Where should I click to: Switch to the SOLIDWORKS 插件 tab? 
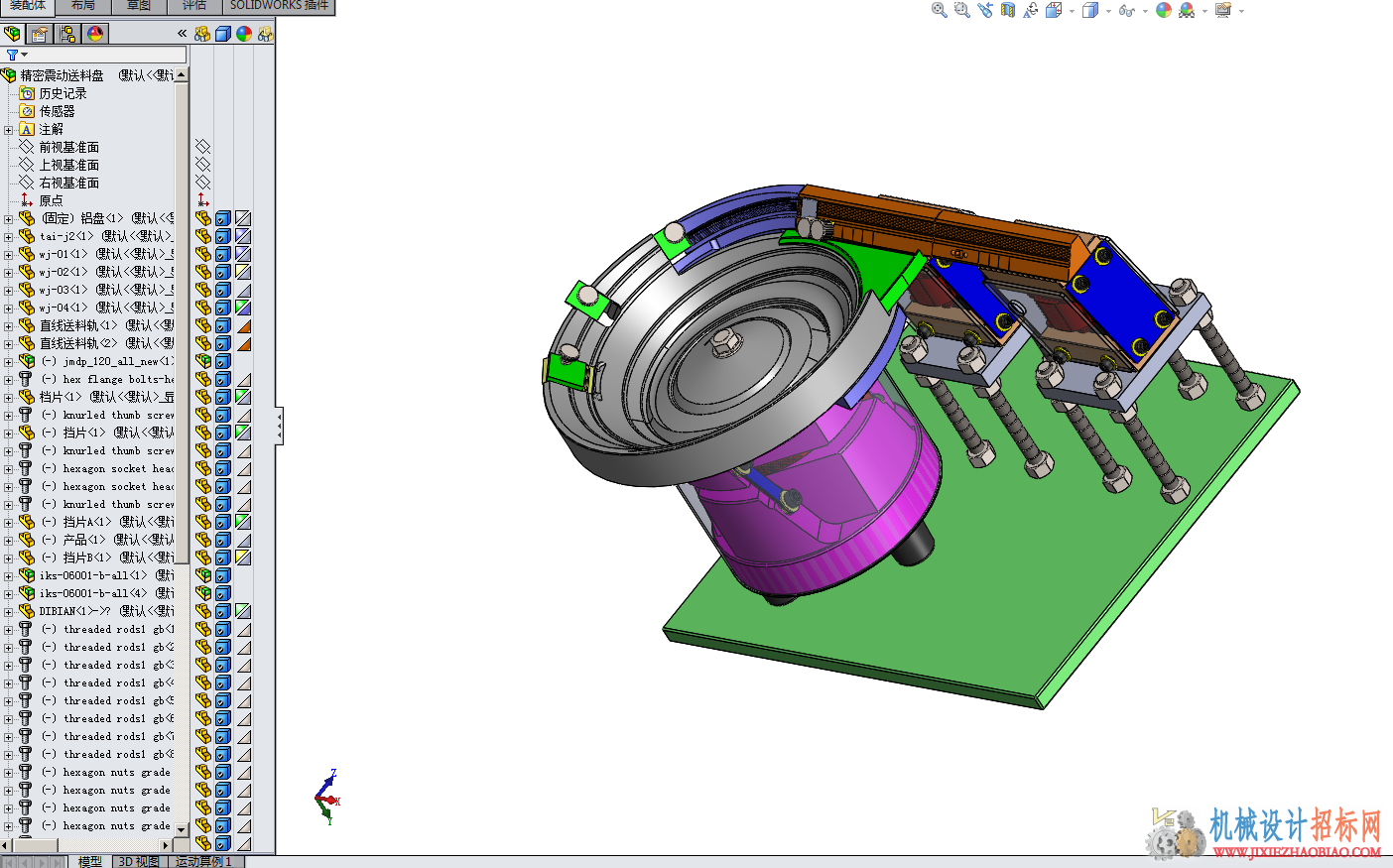point(279,6)
